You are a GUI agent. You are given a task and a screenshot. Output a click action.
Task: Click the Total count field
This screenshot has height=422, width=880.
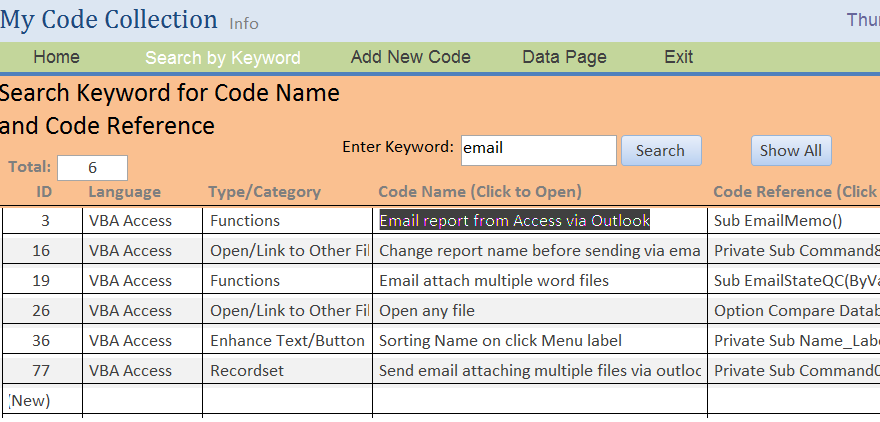[x=92, y=168]
